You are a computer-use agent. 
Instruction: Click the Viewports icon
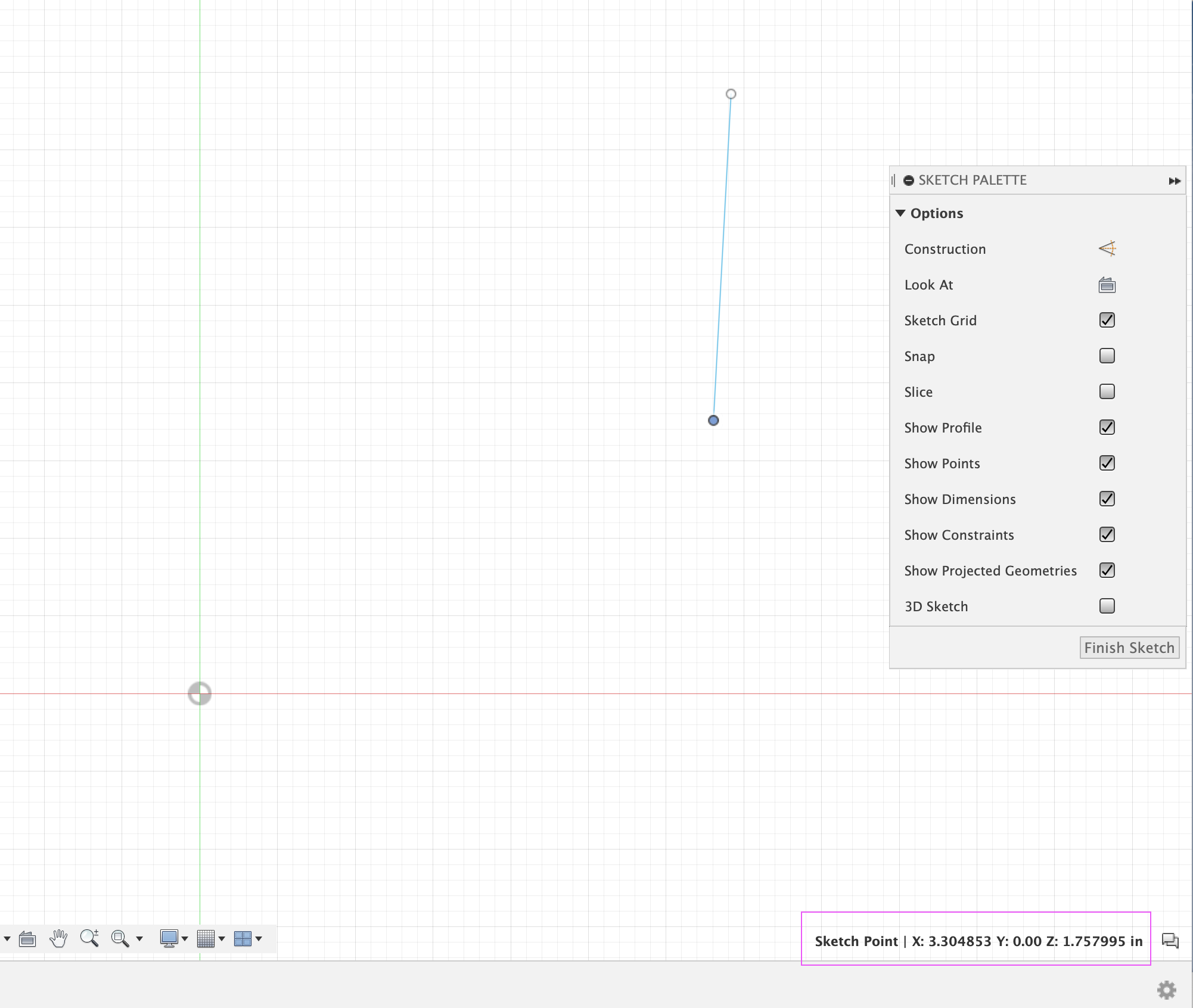(x=243, y=938)
